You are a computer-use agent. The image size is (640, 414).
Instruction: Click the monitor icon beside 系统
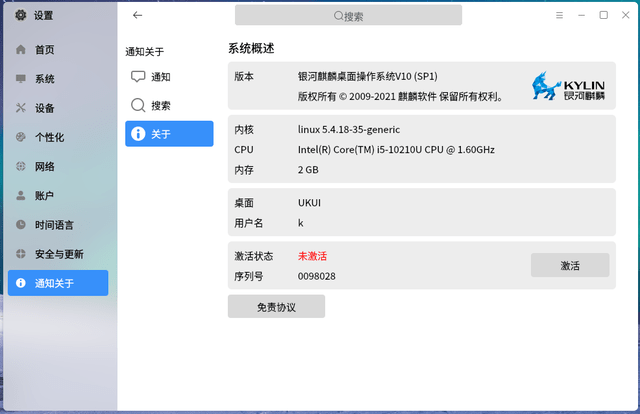pyautogui.click(x=20, y=78)
